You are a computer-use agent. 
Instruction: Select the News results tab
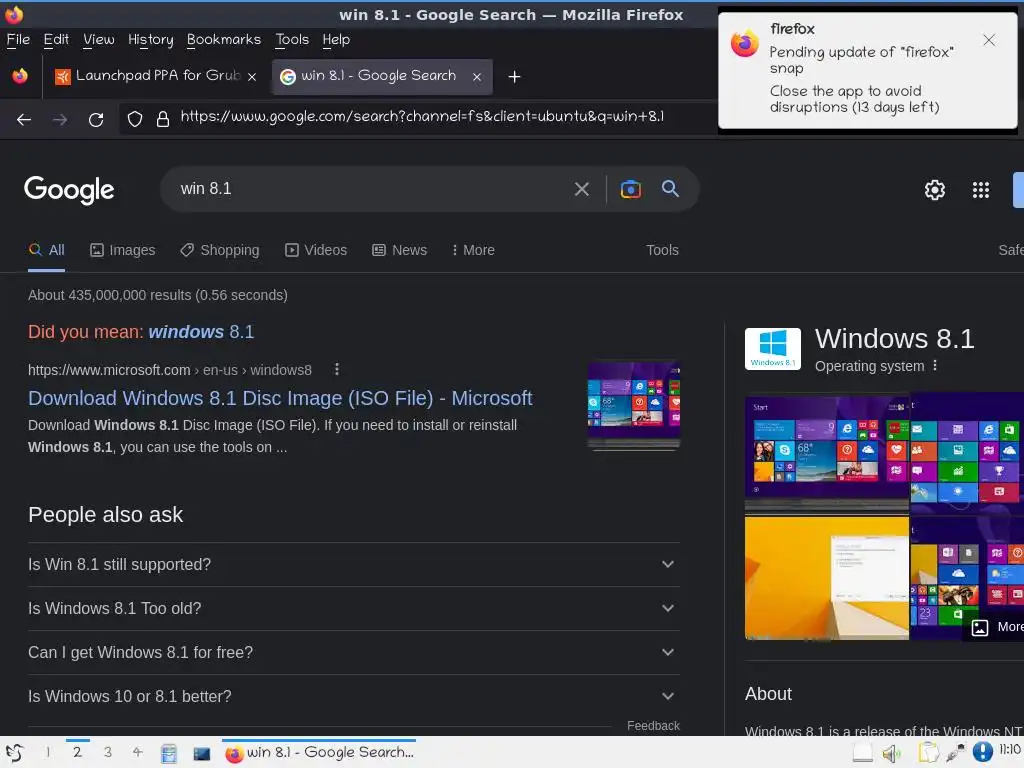pyautogui.click(x=399, y=250)
